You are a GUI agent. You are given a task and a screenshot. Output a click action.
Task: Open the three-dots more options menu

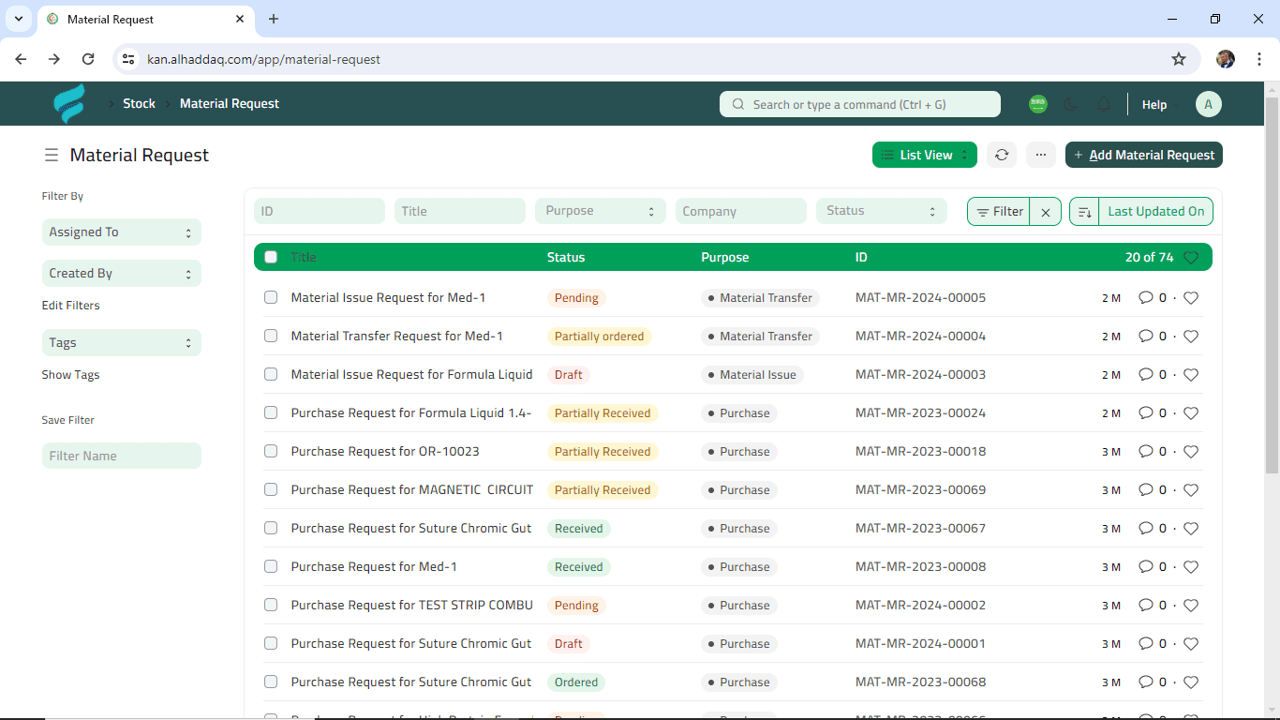[x=1041, y=155]
